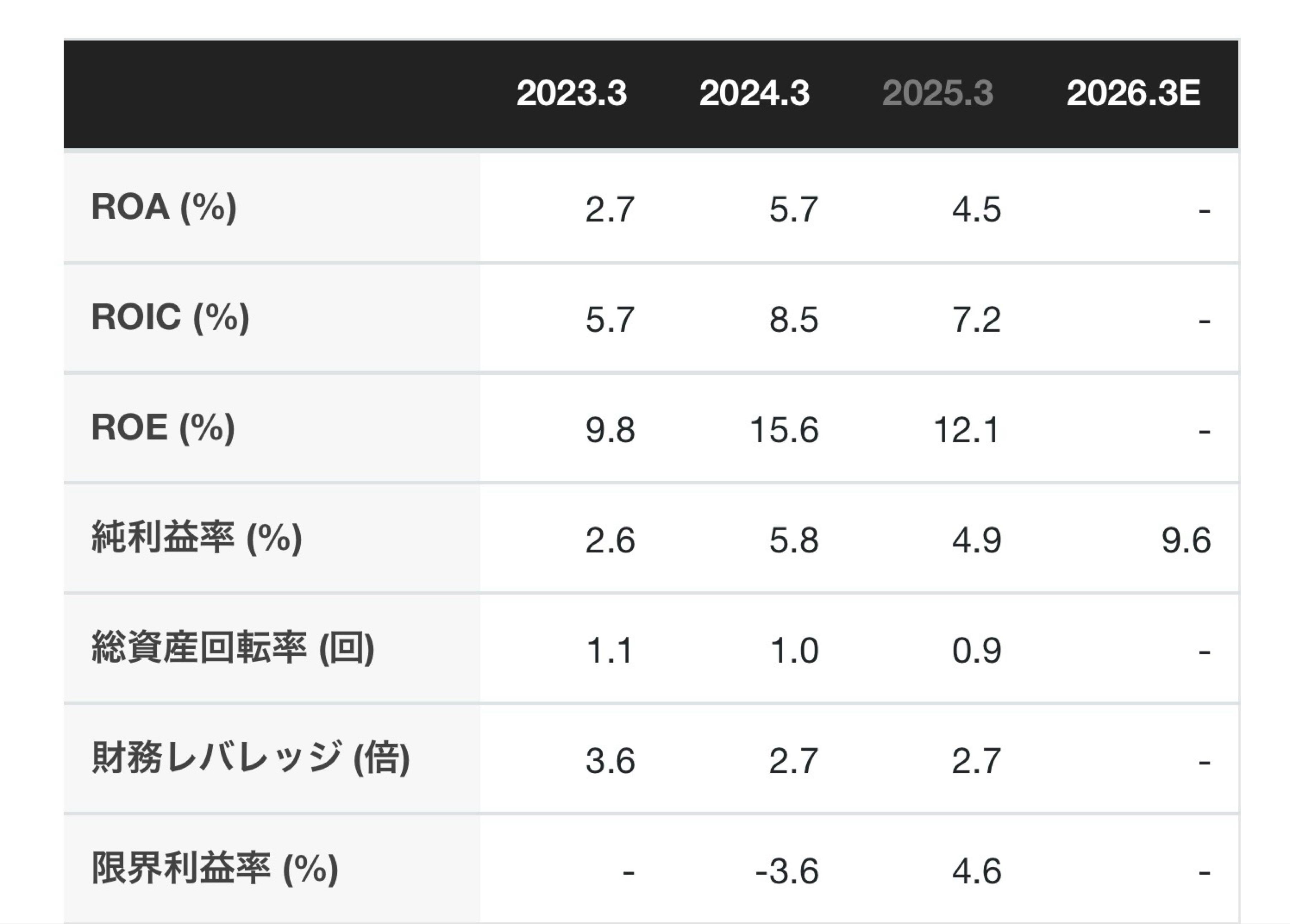Open the 2026.3E forecast column header

1133,93
